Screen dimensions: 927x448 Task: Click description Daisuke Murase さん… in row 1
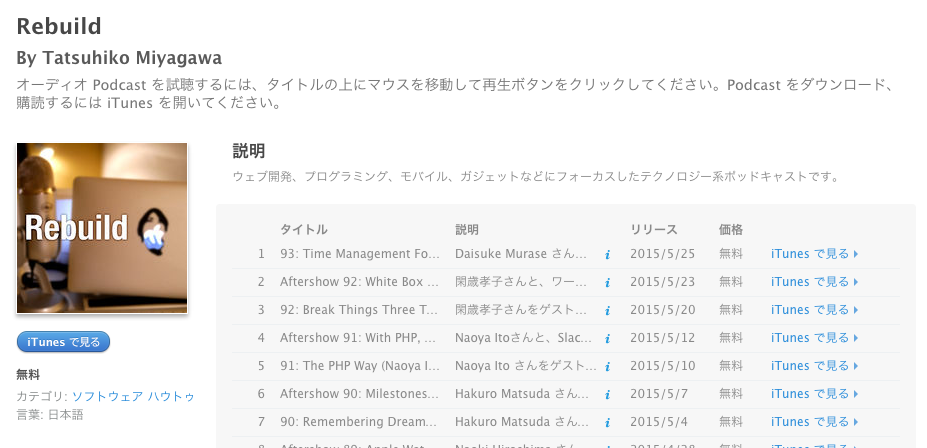[521, 254]
